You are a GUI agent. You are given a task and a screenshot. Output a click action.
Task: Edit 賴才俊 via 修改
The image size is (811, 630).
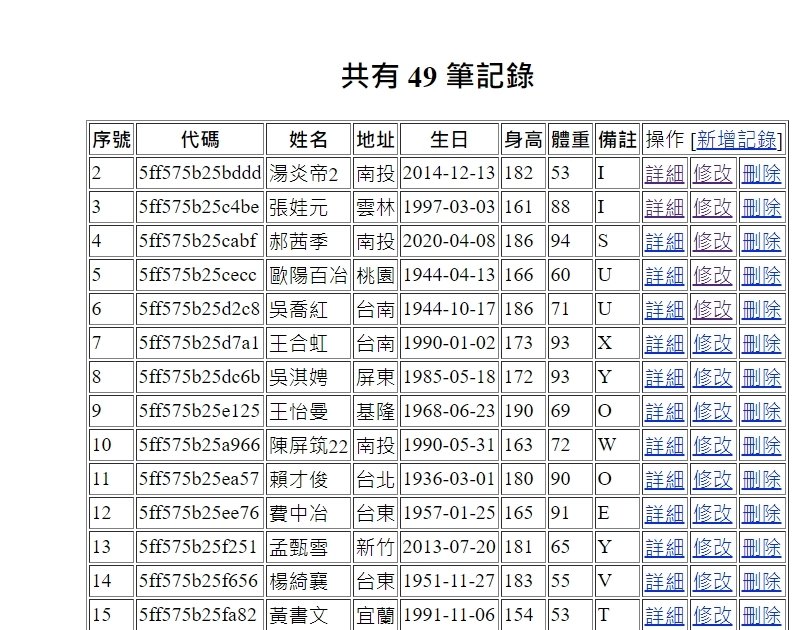[713, 480]
